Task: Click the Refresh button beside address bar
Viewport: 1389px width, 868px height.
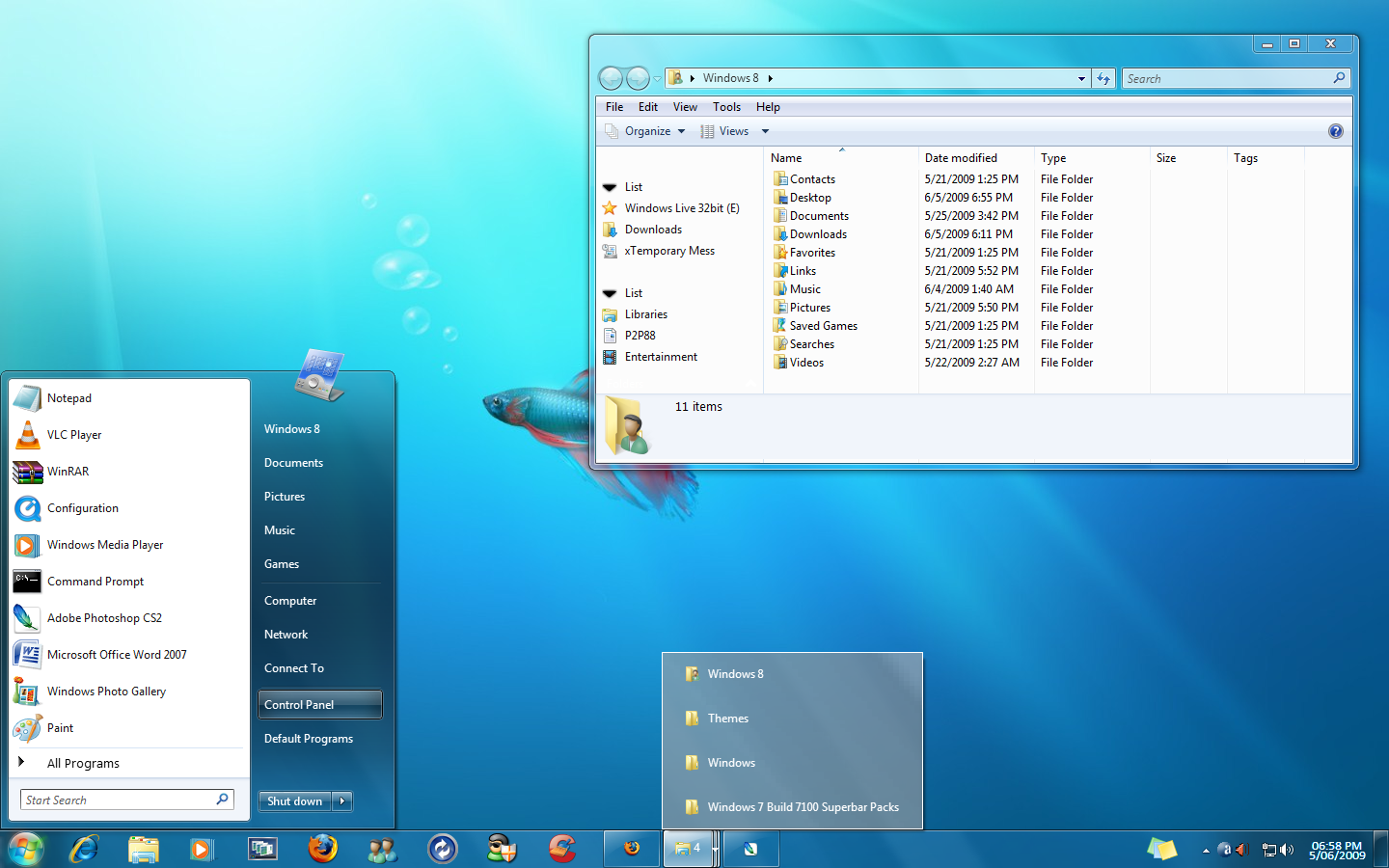Action: tap(1103, 79)
